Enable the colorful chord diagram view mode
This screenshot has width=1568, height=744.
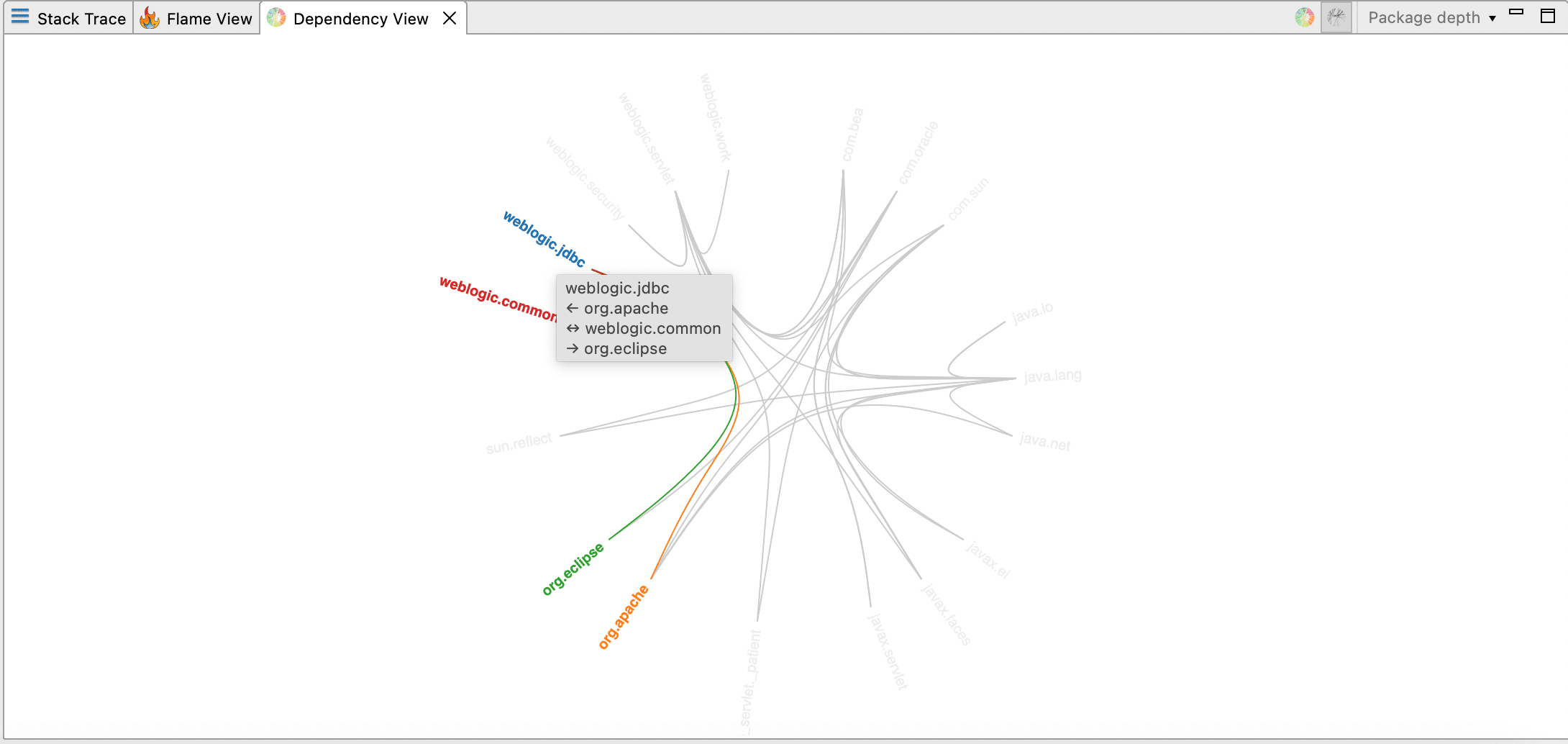[x=1304, y=17]
